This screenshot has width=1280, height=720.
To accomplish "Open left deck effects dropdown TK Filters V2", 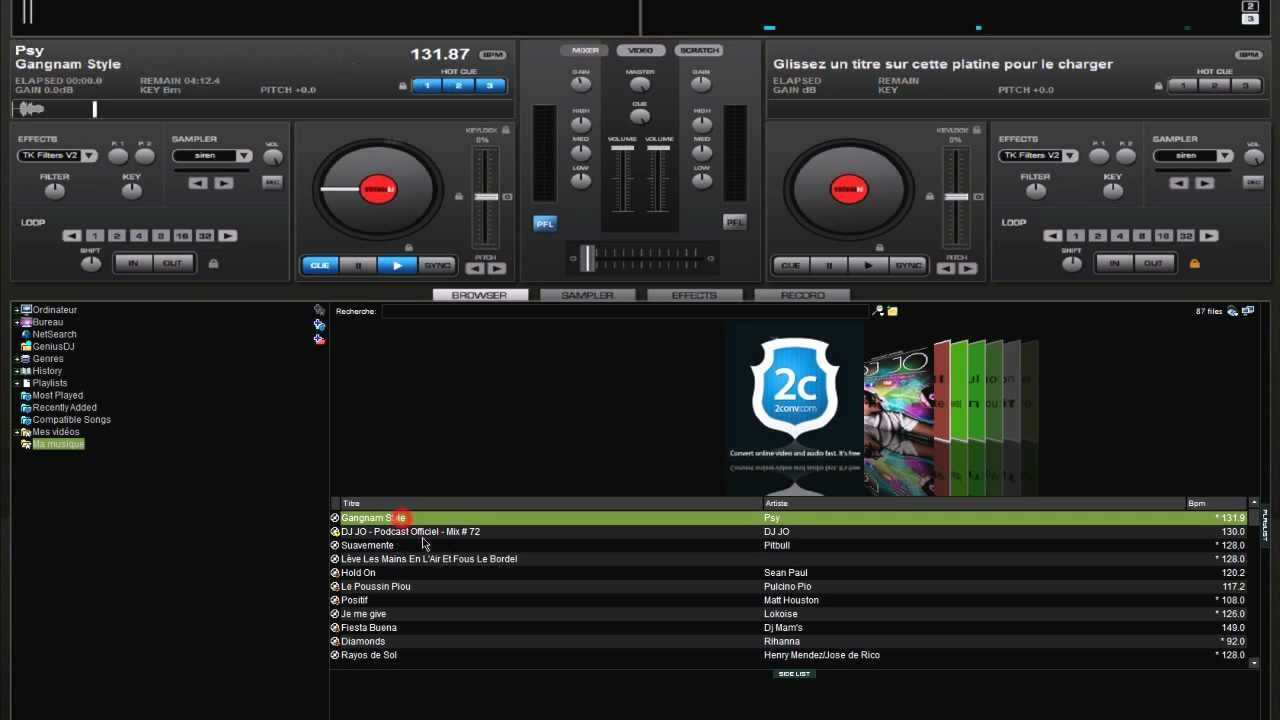I will pos(58,156).
